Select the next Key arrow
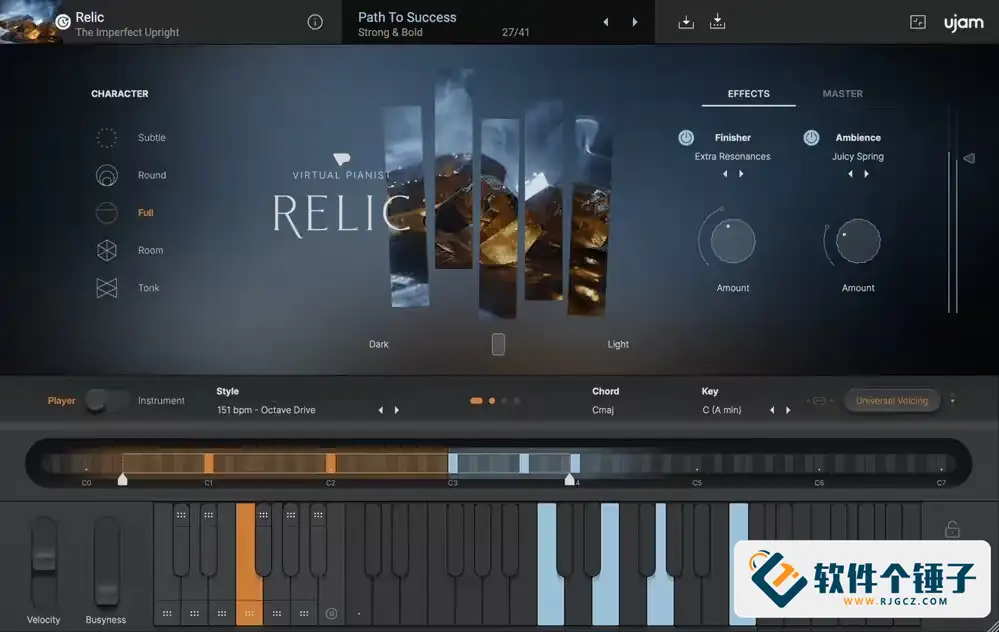Image resolution: width=999 pixels, height=632 pixels. 788,410
